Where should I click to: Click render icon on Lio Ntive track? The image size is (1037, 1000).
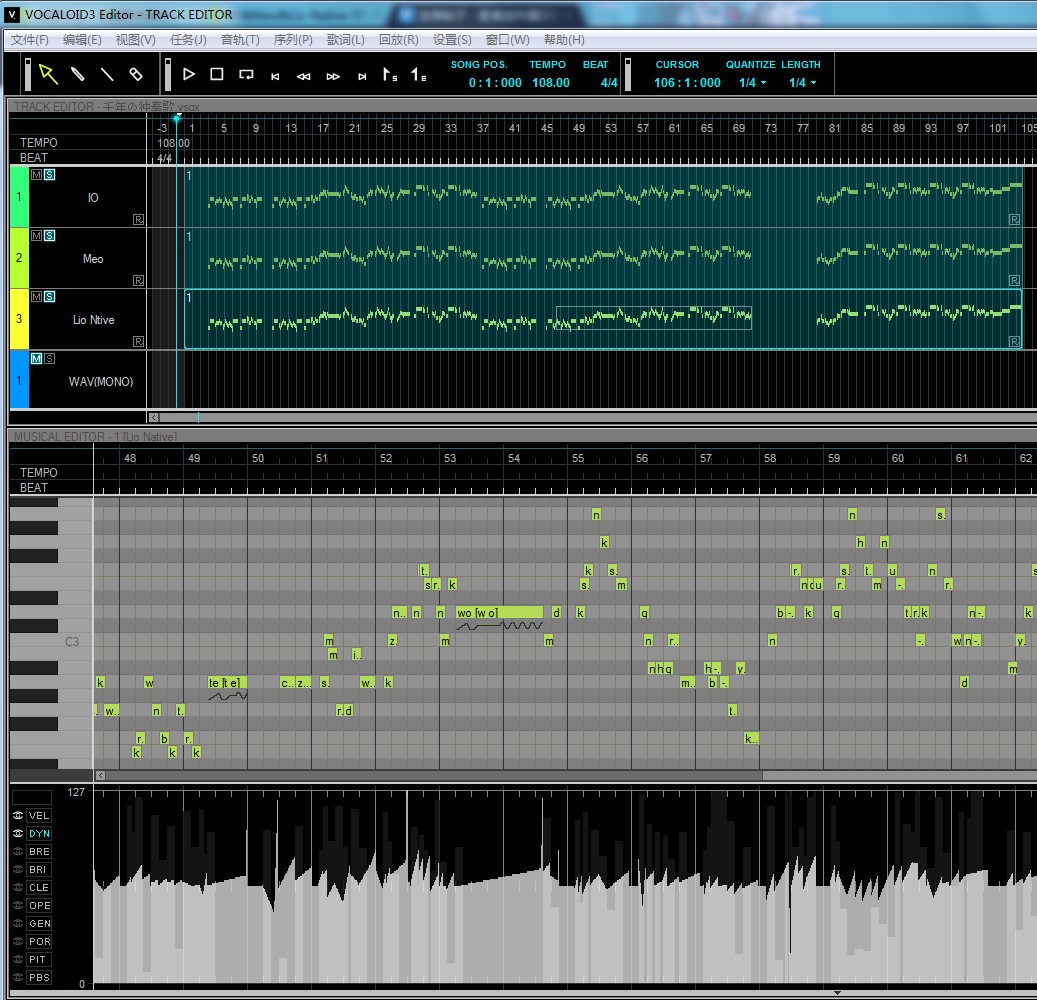[138, 341]
